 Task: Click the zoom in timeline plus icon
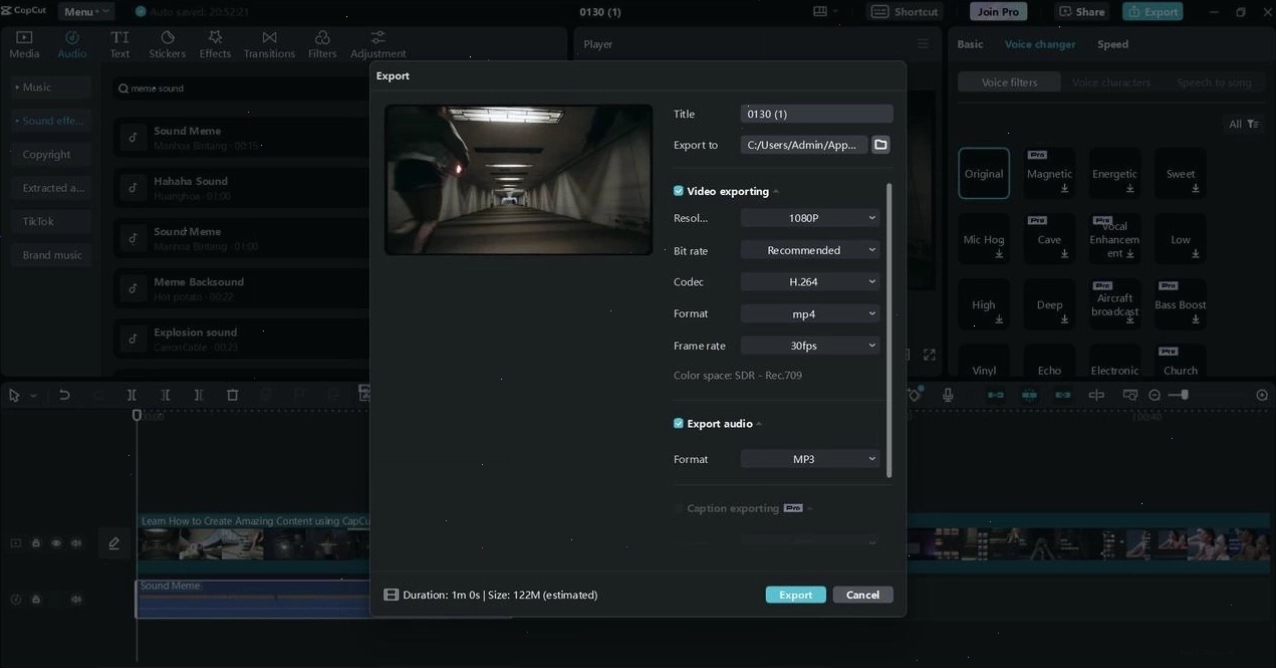pyautogui.click(x=1262, y=395)
